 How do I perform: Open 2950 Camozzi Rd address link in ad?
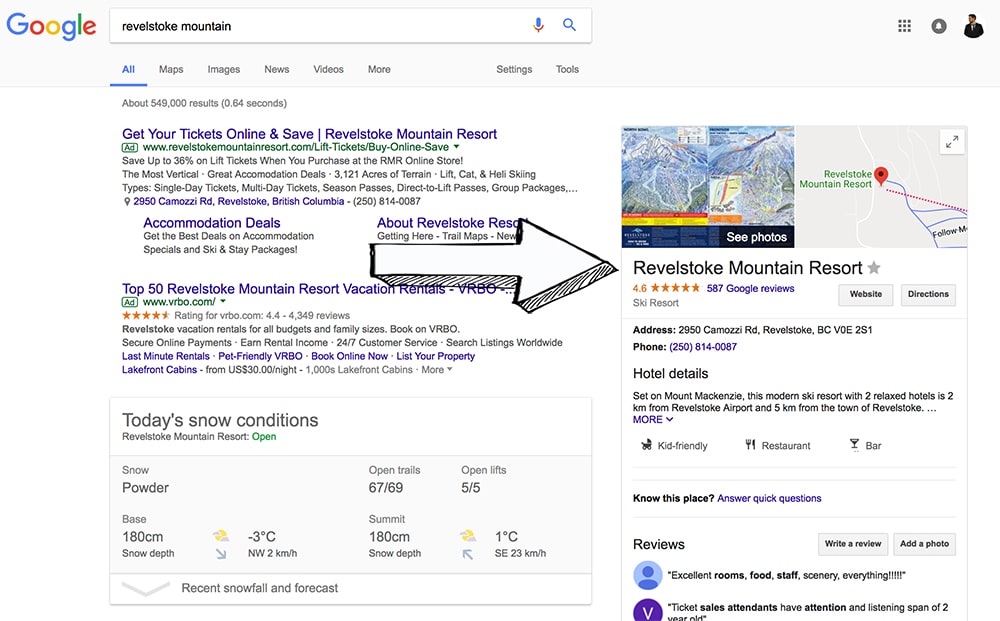(x=239, y=201)
